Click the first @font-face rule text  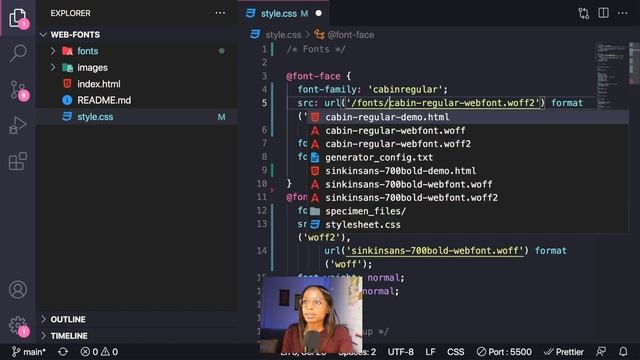click(313, 76)
